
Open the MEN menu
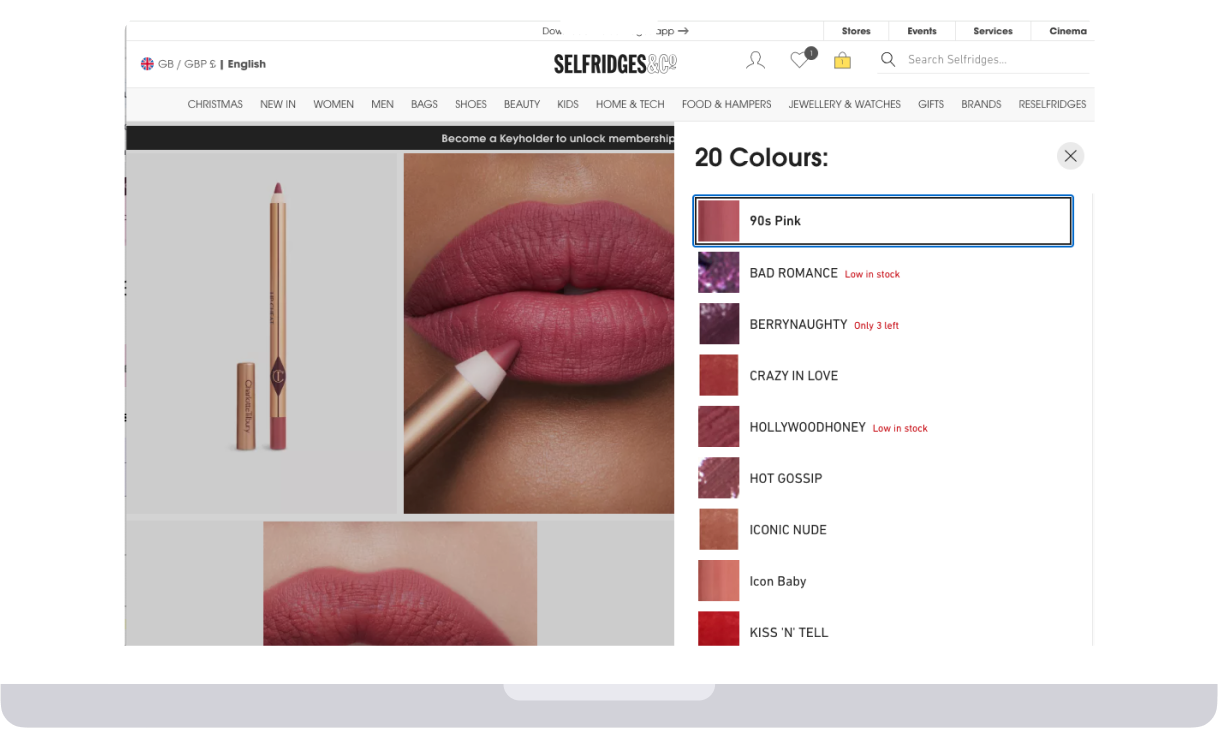(x=382, y=104)
